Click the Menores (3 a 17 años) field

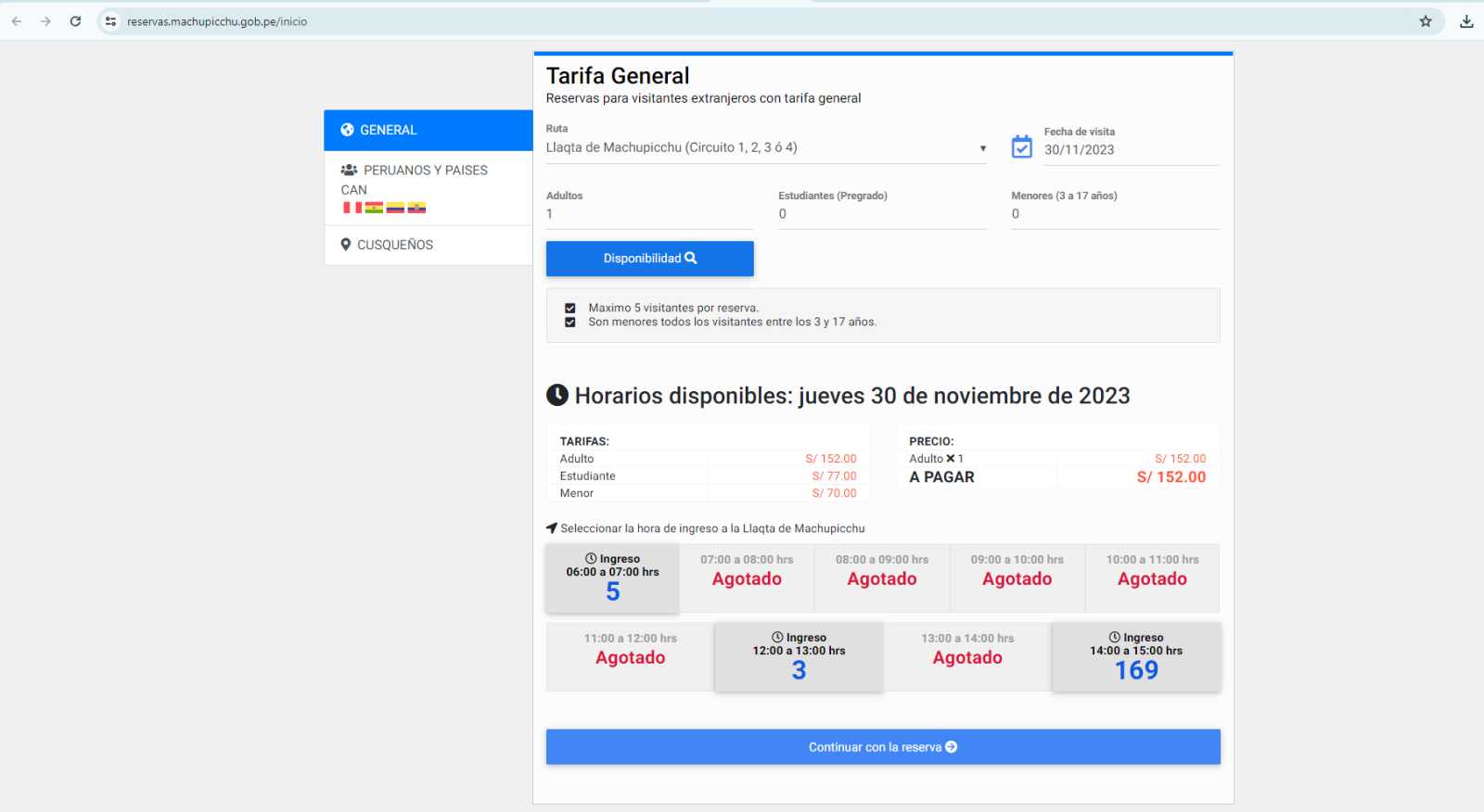[1115, 214]
